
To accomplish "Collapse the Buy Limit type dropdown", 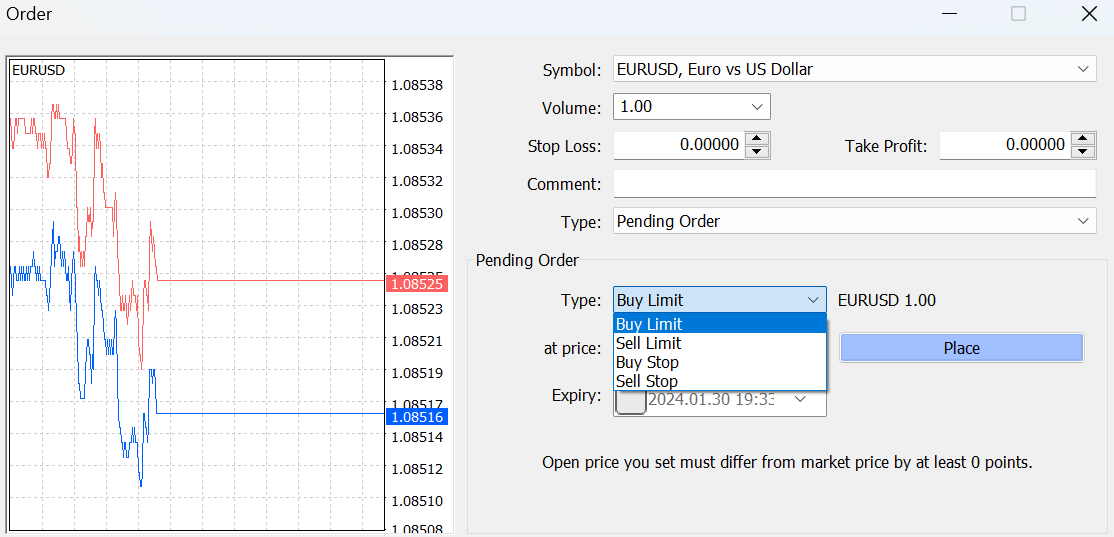I will click(x=813, y=300).
